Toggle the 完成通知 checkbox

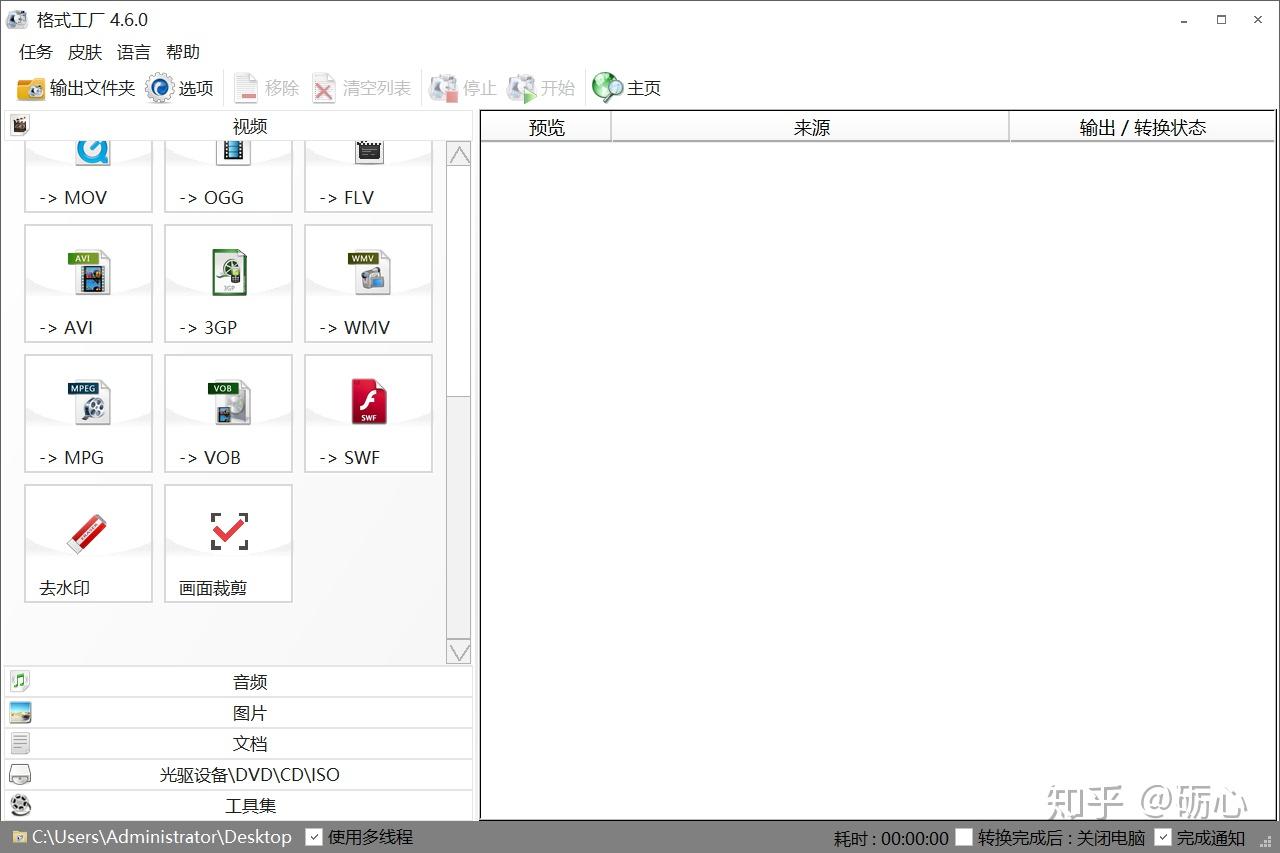coord(1163,837)
